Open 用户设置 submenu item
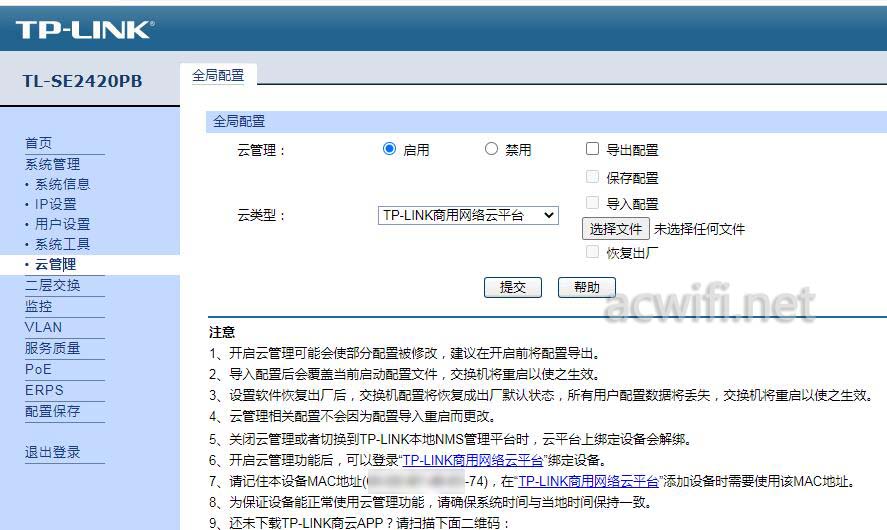The image size is (887, 530). pyautogui.click(x=62, y=224)
